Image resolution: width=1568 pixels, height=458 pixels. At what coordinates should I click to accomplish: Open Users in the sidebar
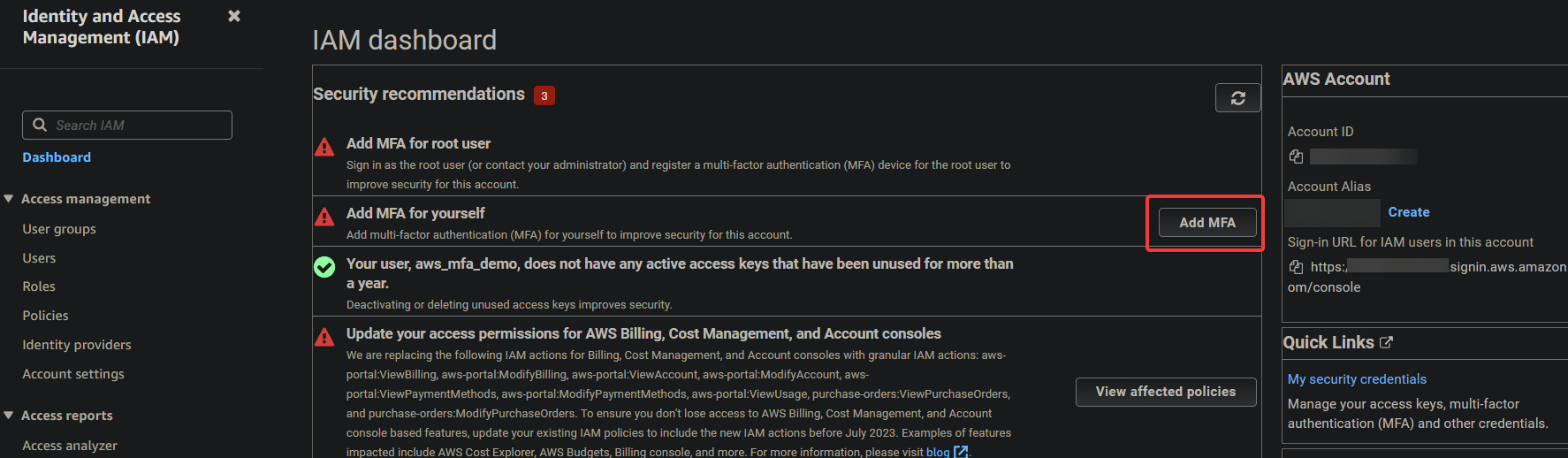(x=39, y=258)
